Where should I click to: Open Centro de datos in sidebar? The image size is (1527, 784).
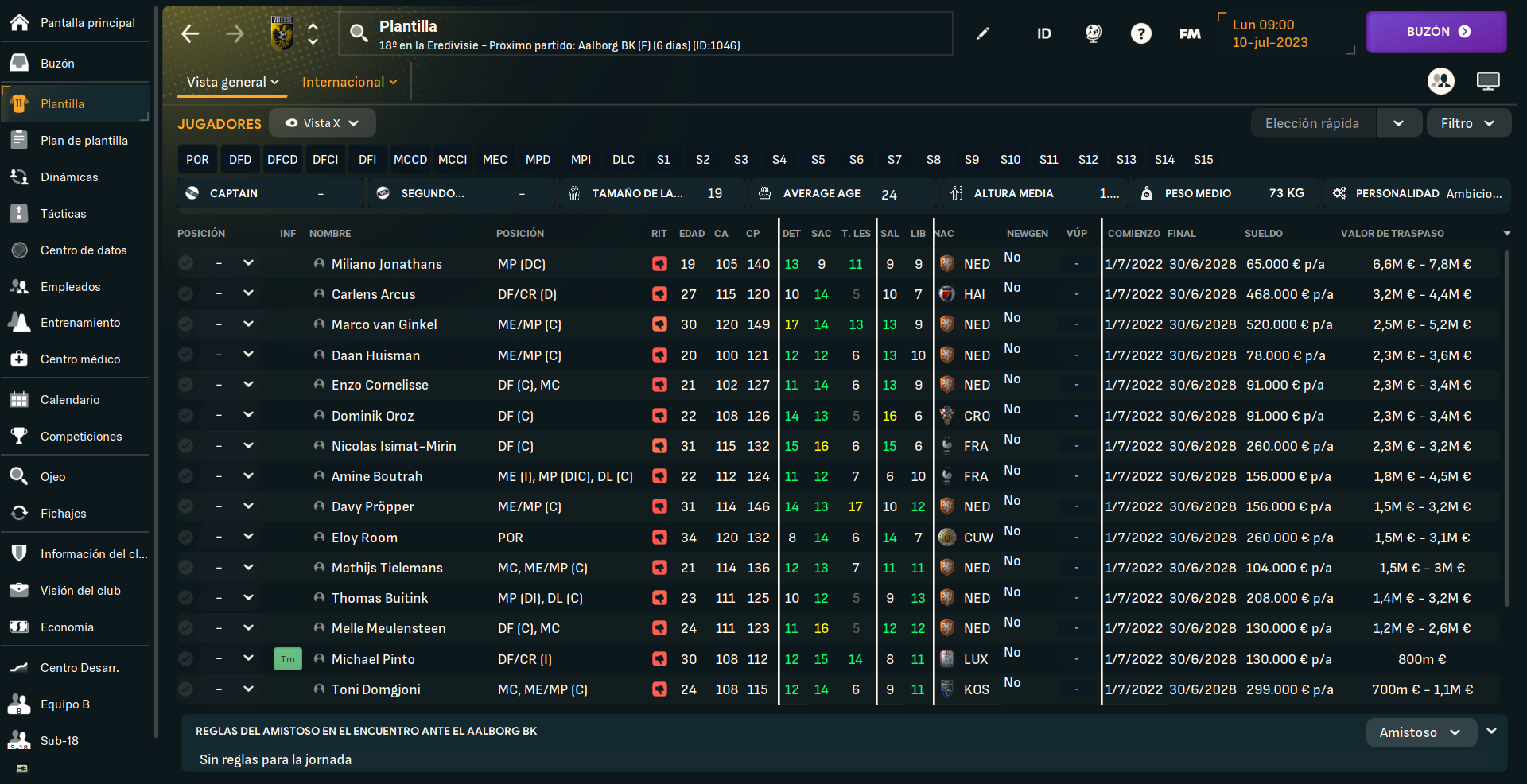tap(76, 250)
